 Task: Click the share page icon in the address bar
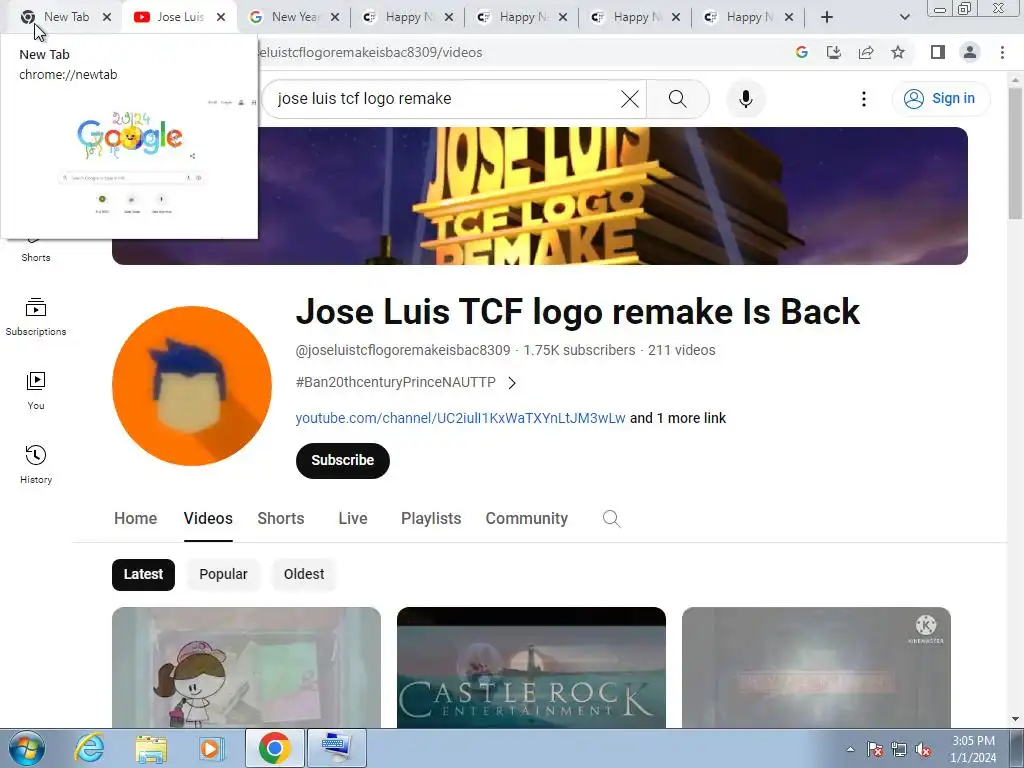point(866,52)
